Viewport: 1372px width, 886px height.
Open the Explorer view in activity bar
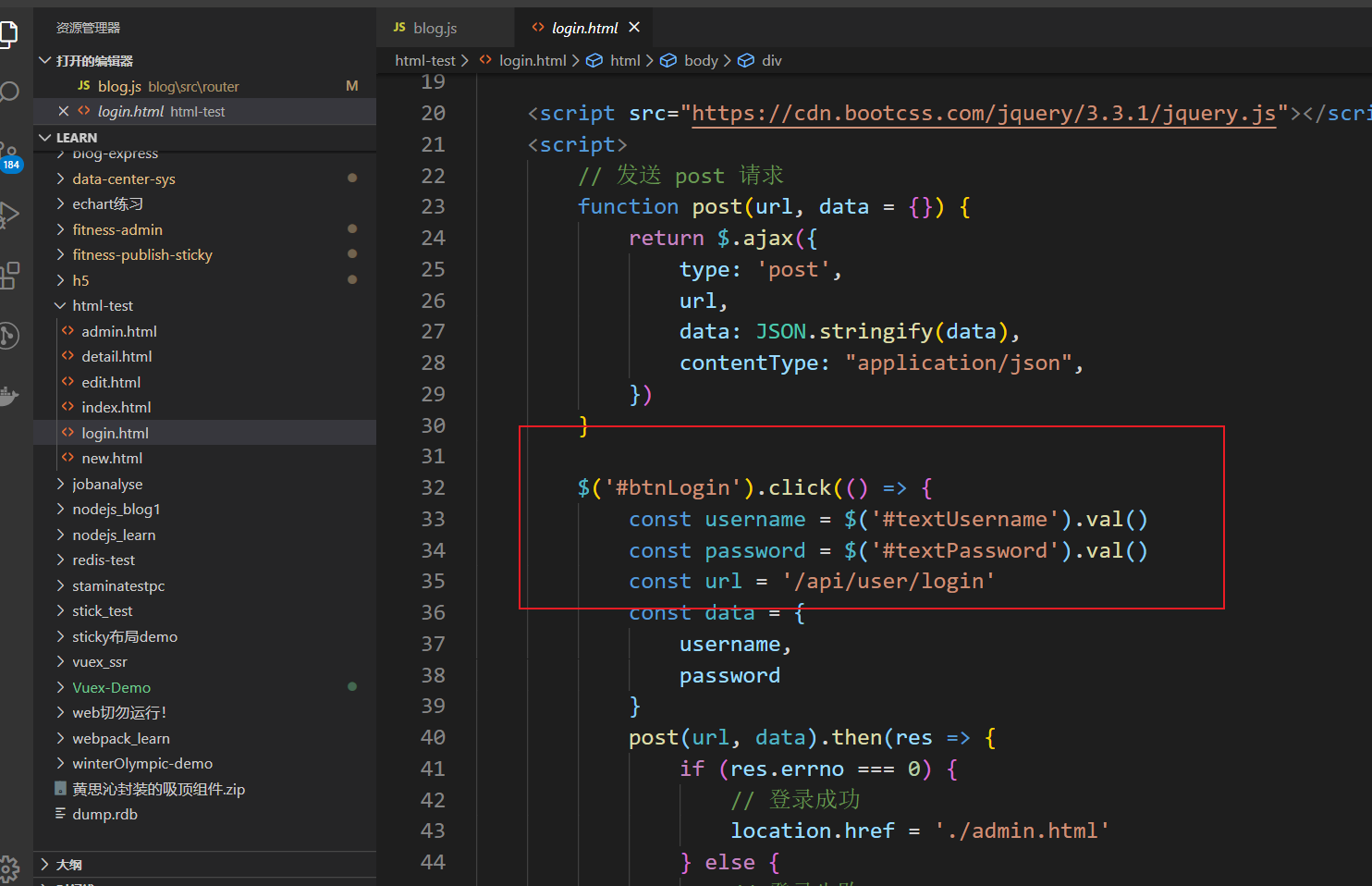8,34
